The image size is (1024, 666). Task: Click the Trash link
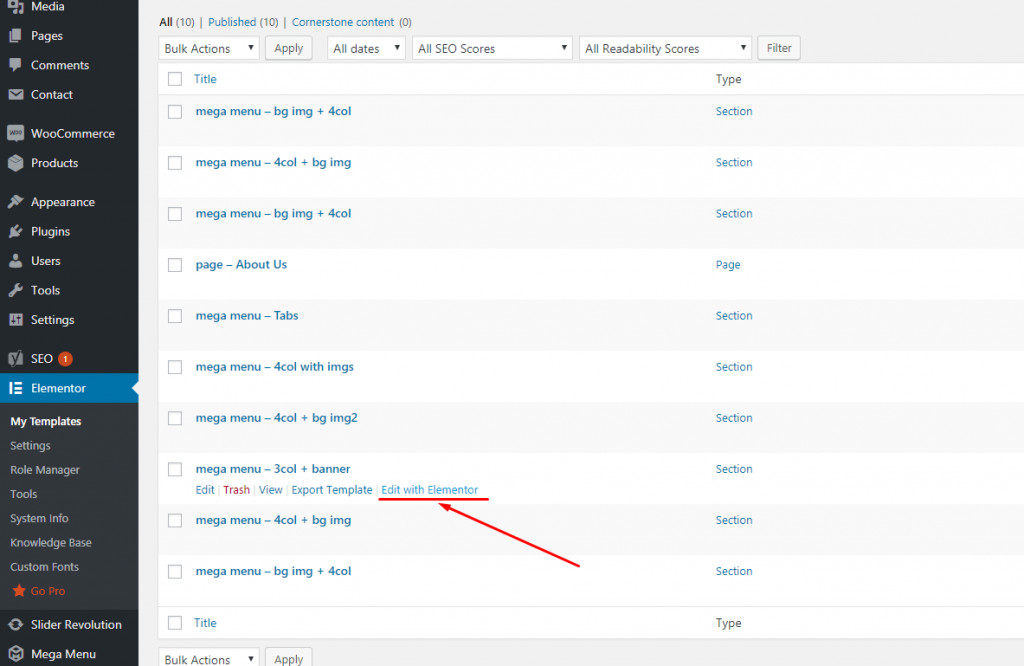coord(236,490)
